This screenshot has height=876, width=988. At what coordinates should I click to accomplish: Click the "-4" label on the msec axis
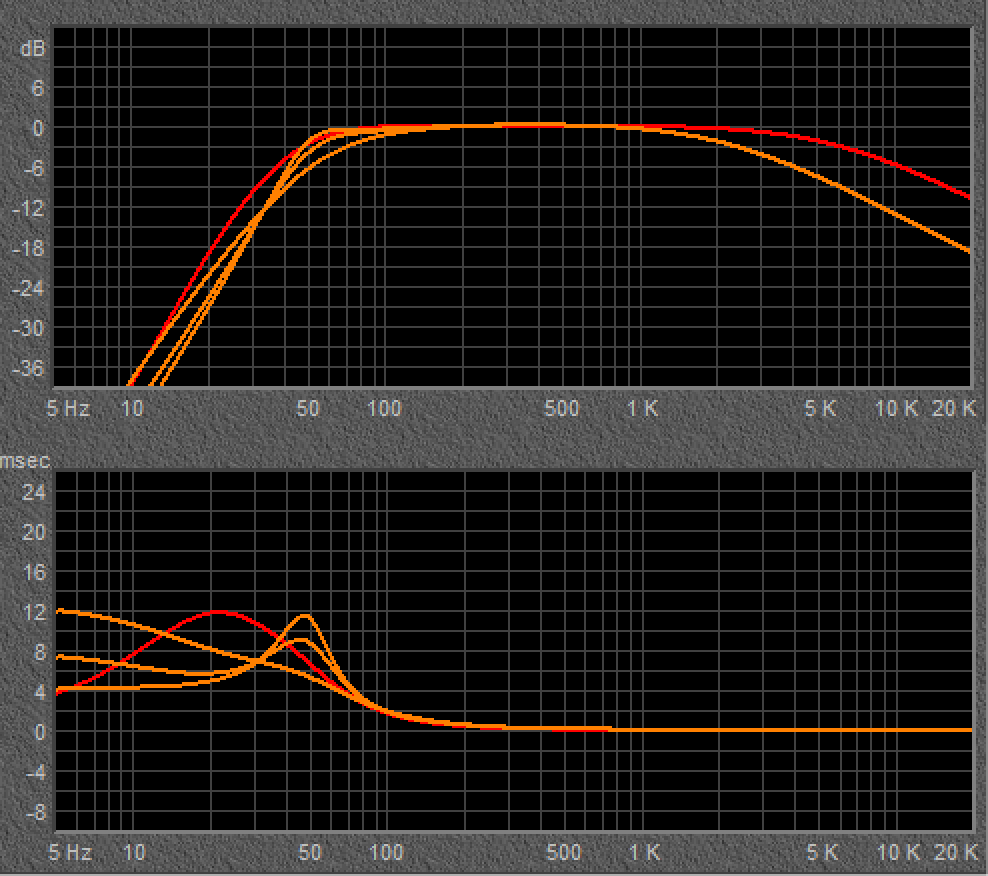pos(35,772)
